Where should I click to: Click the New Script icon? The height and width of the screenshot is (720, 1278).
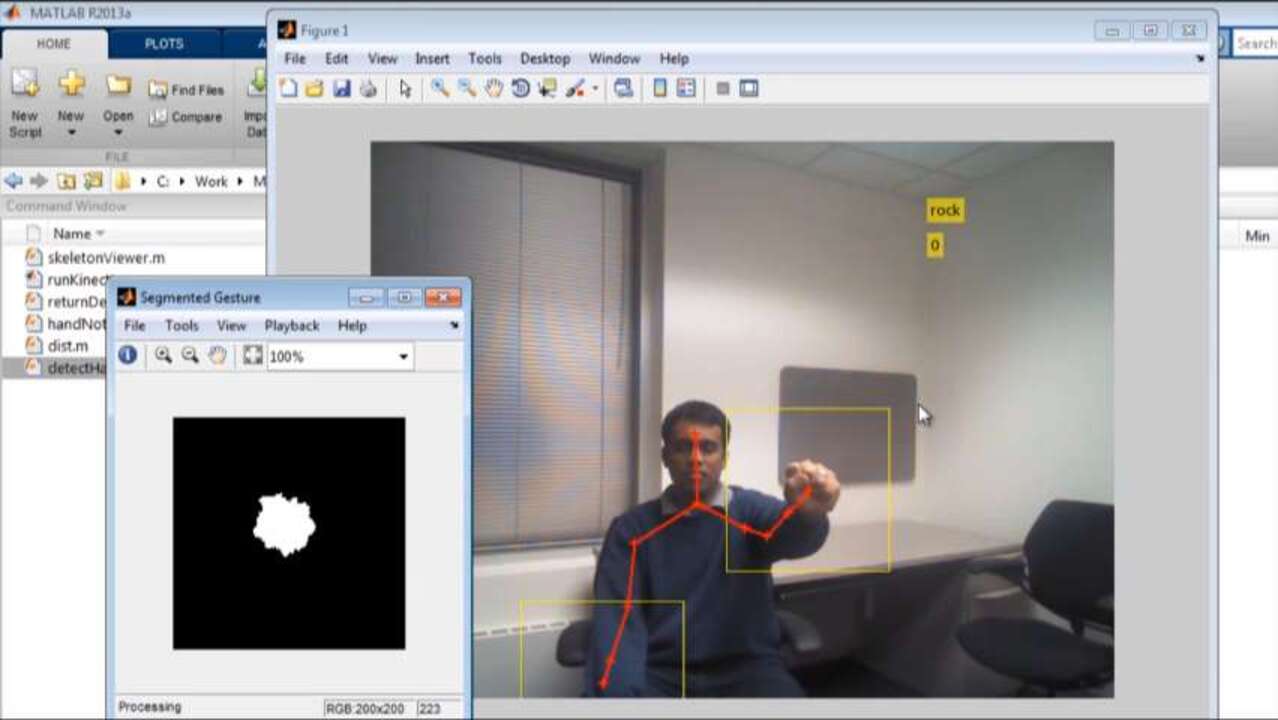pos(26,100)
